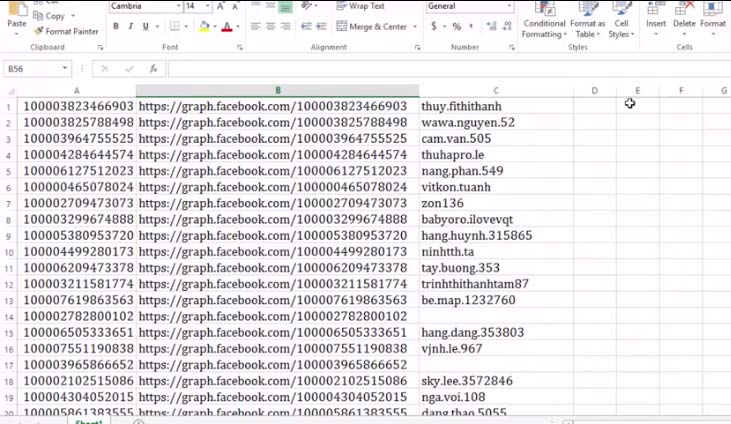
Task: Activate the Format Painter tool
Action: pos(66,31)
